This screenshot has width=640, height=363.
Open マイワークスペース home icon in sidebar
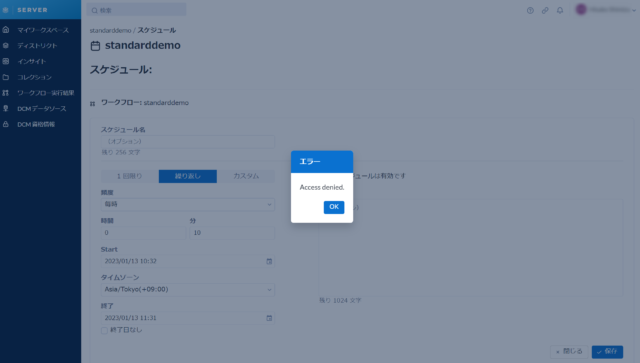coord(6,30)
